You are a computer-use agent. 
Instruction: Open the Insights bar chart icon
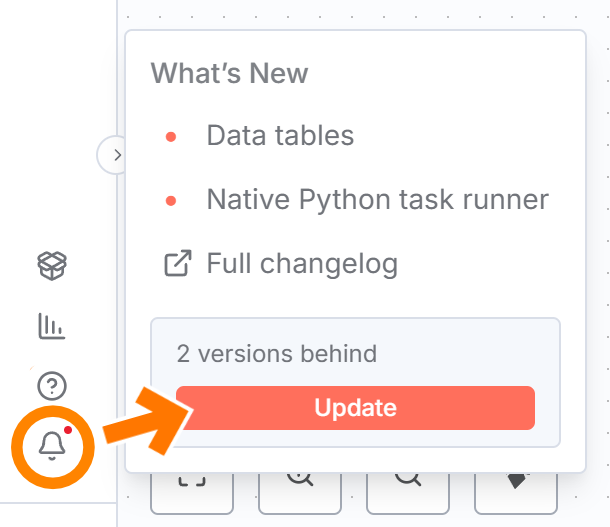tap(51, 325)
